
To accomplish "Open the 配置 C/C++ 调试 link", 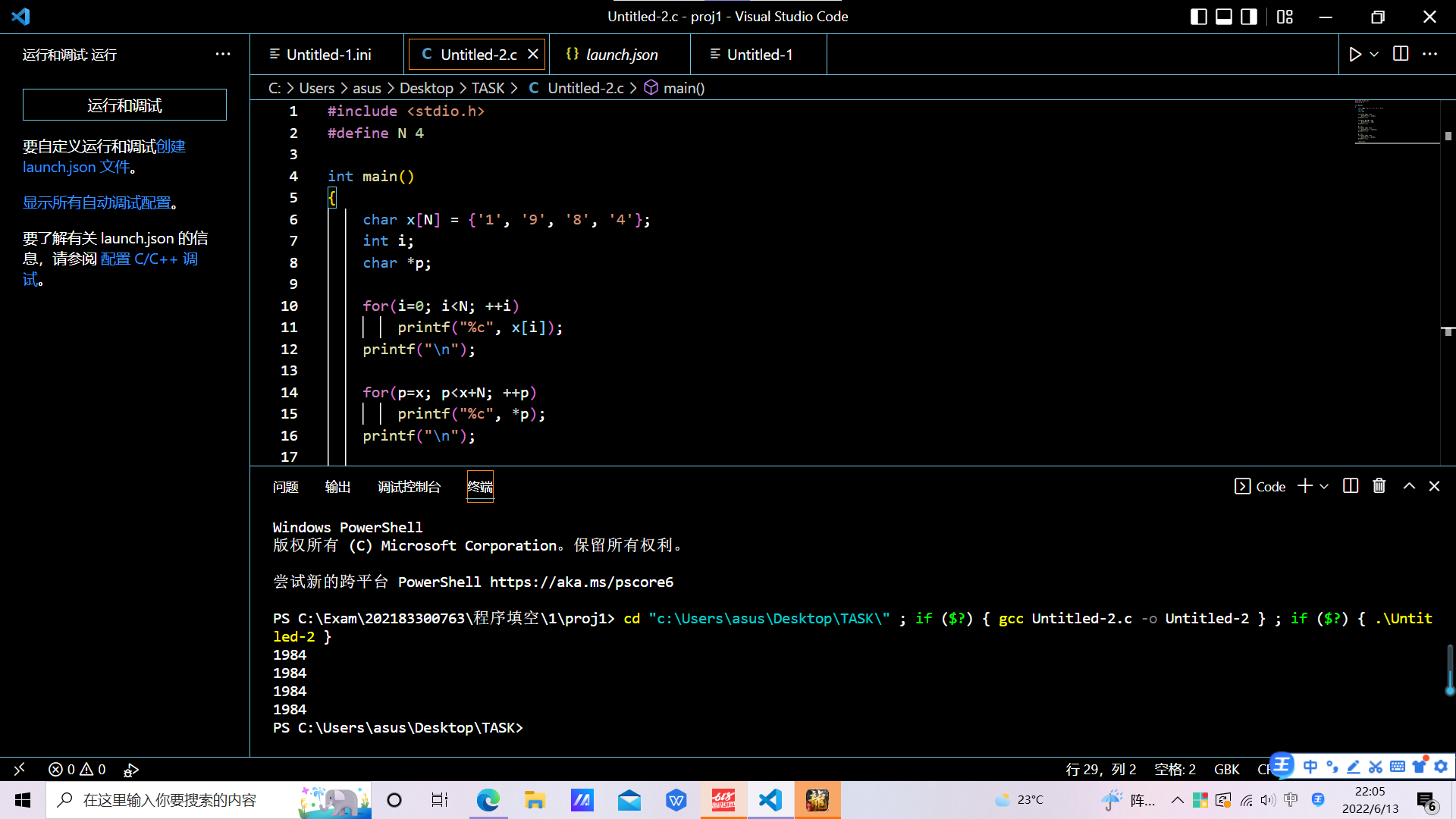I will click(111, 269).
